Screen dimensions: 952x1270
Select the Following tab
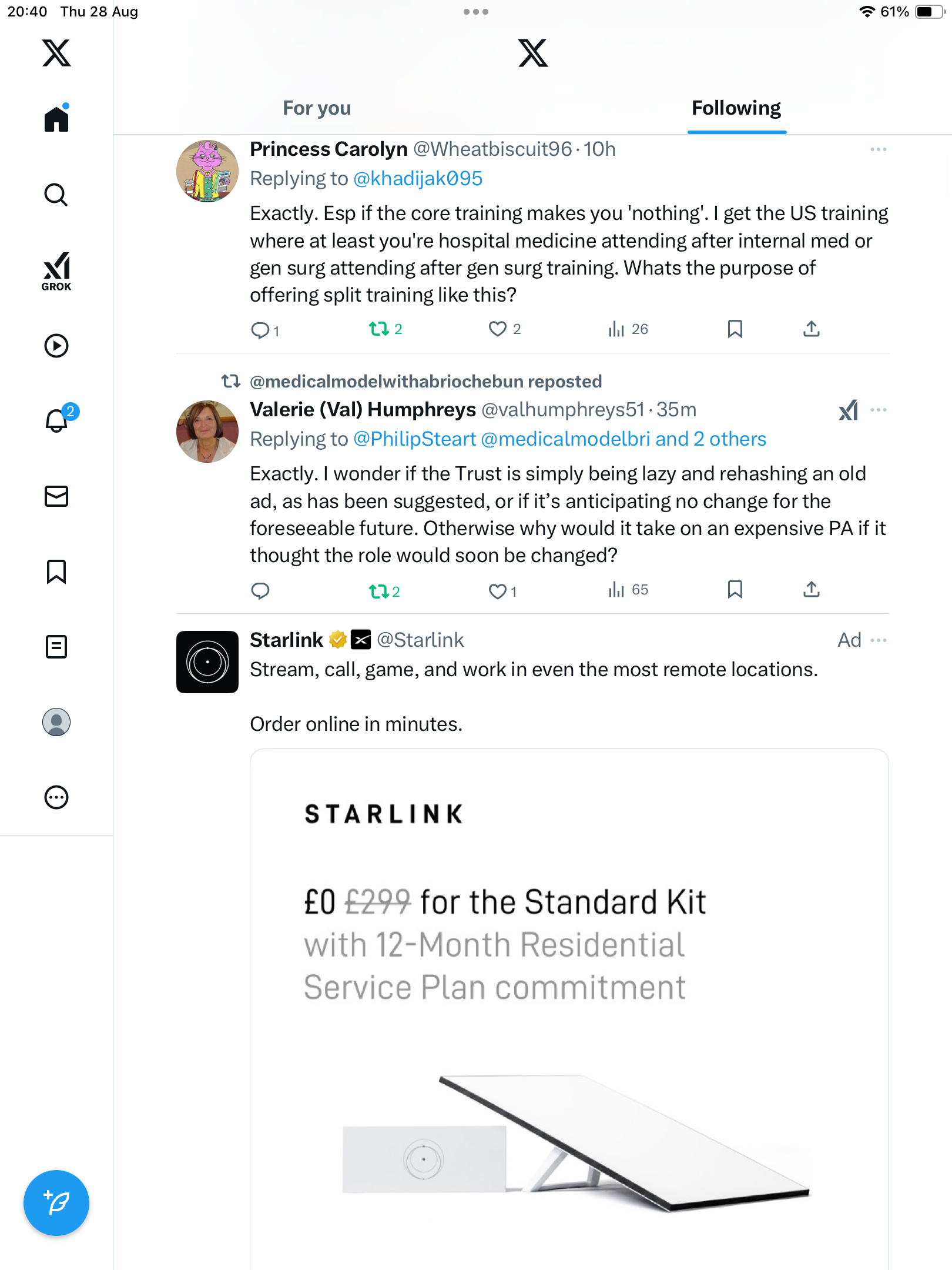point(736,108)
